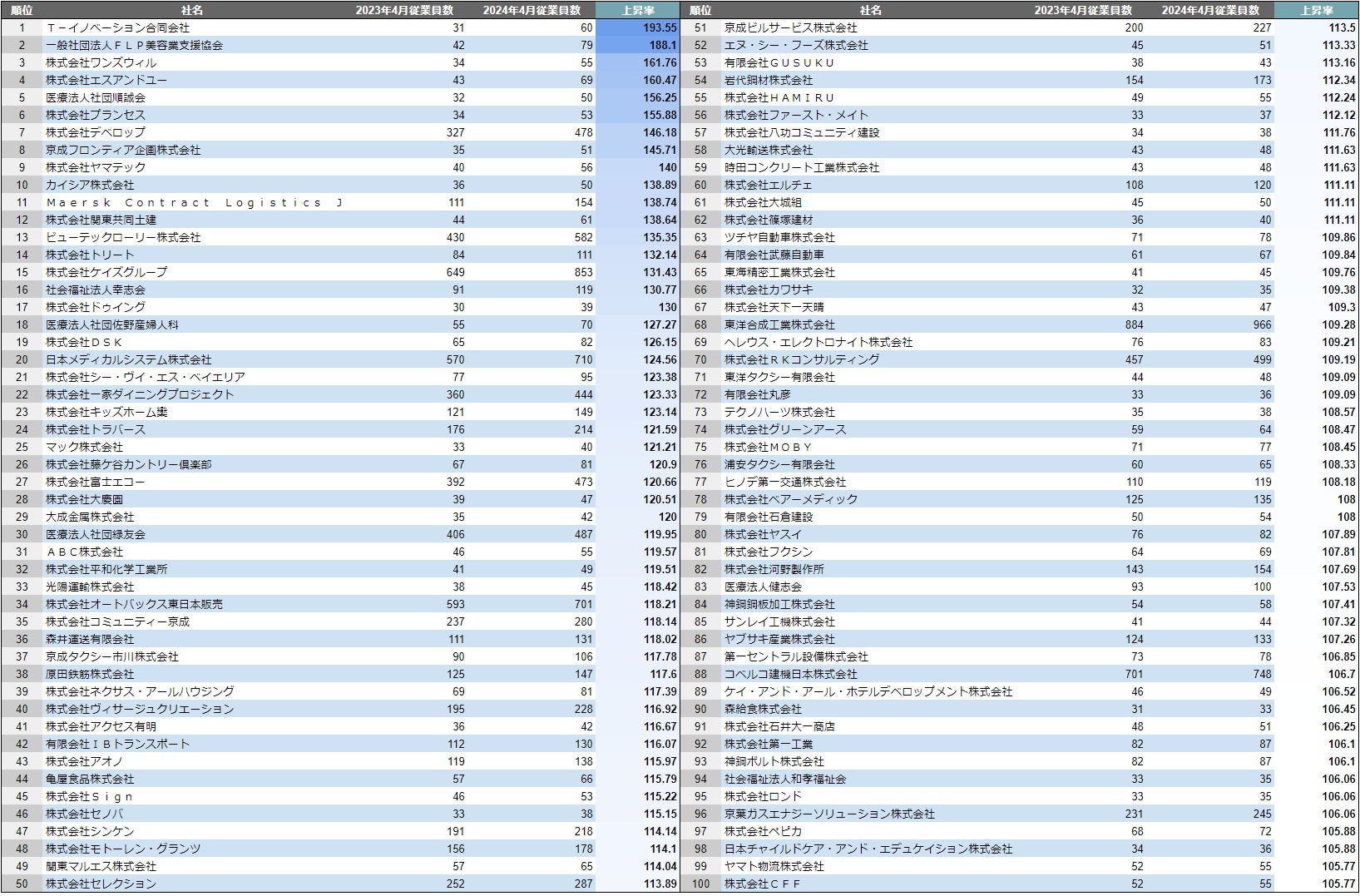1360x896 pixels.
Task: Select 京成ビルサービス株式会社 in the table
Action: point(790,27)
